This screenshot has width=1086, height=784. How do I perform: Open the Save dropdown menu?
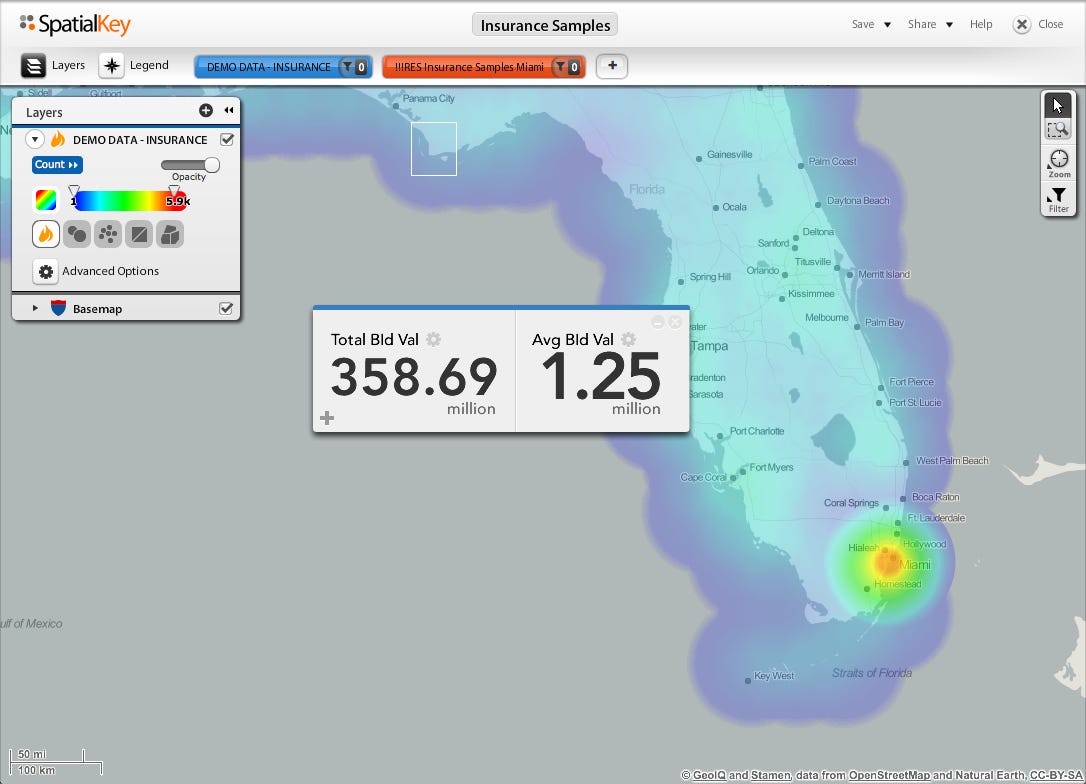[x=871, y=24]
